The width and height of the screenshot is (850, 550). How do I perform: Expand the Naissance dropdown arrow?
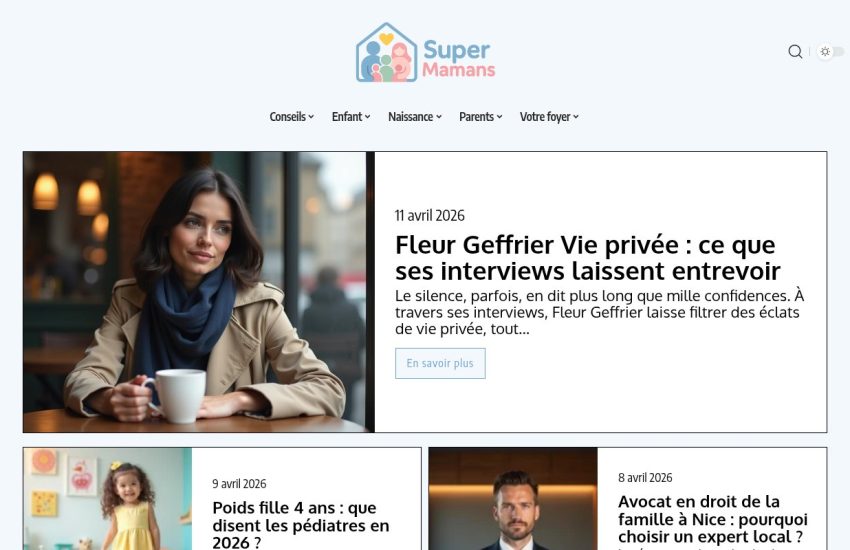pos(439,117)
